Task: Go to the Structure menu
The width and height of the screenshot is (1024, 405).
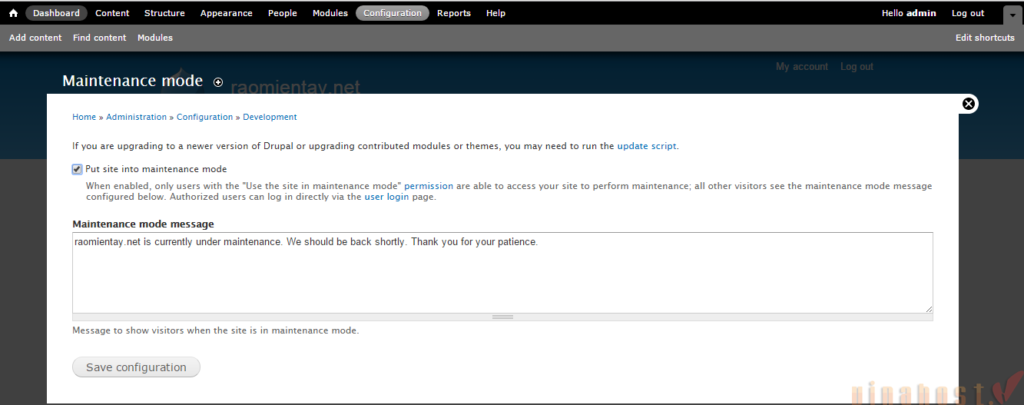Action: [x=164, y=13]
